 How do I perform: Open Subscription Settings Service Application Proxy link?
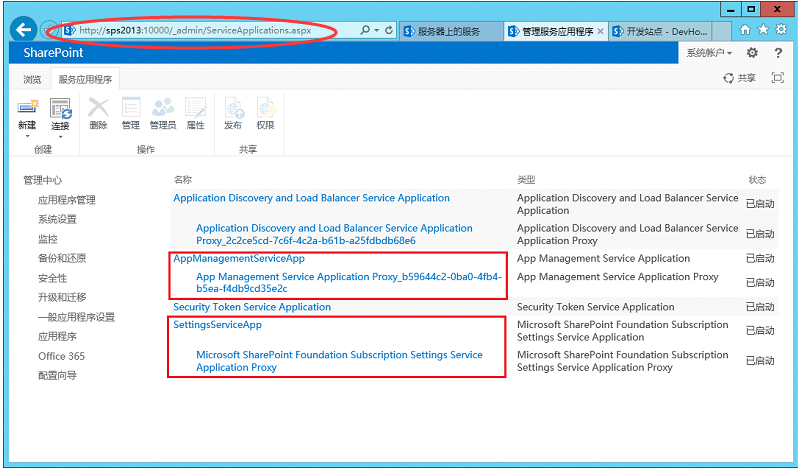(339, 361)
